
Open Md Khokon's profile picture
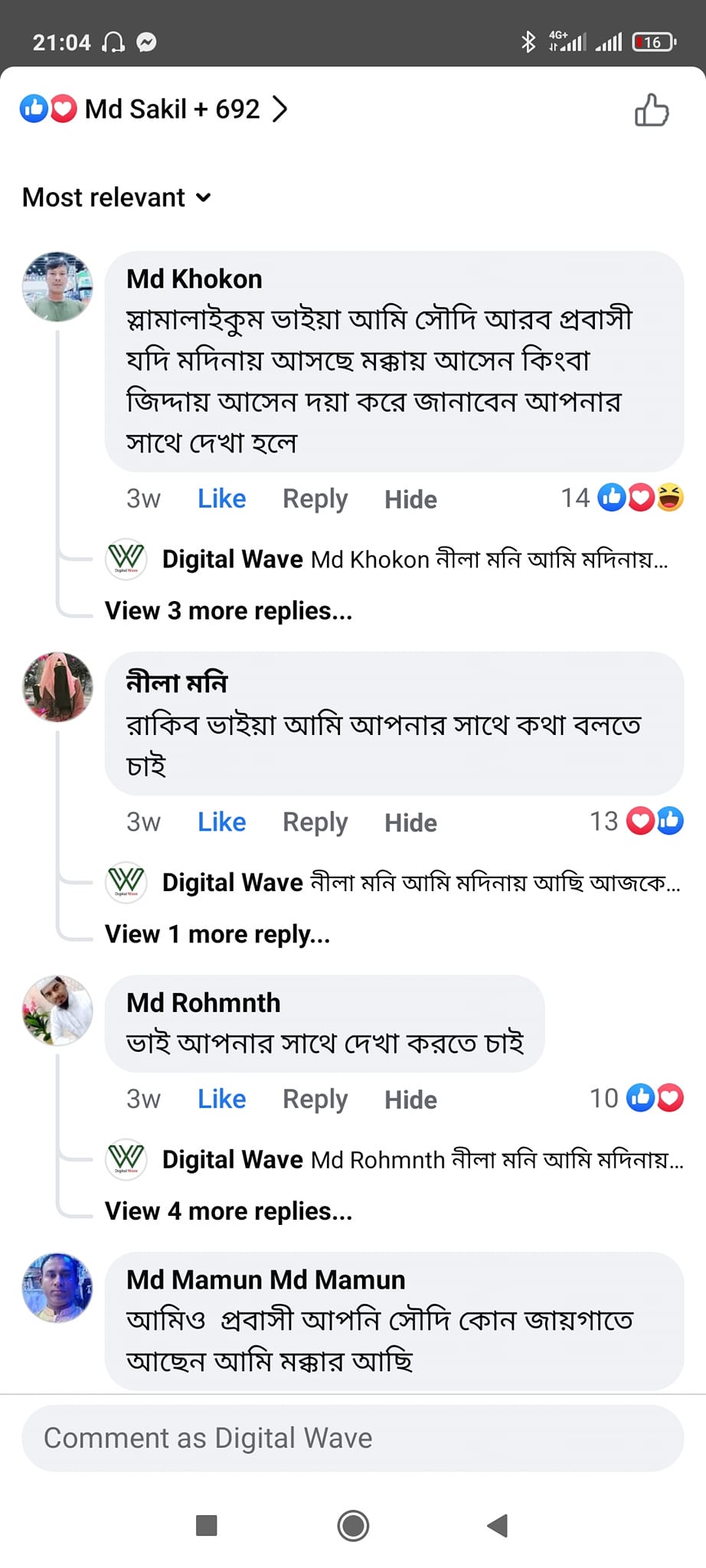pos(57,286)
